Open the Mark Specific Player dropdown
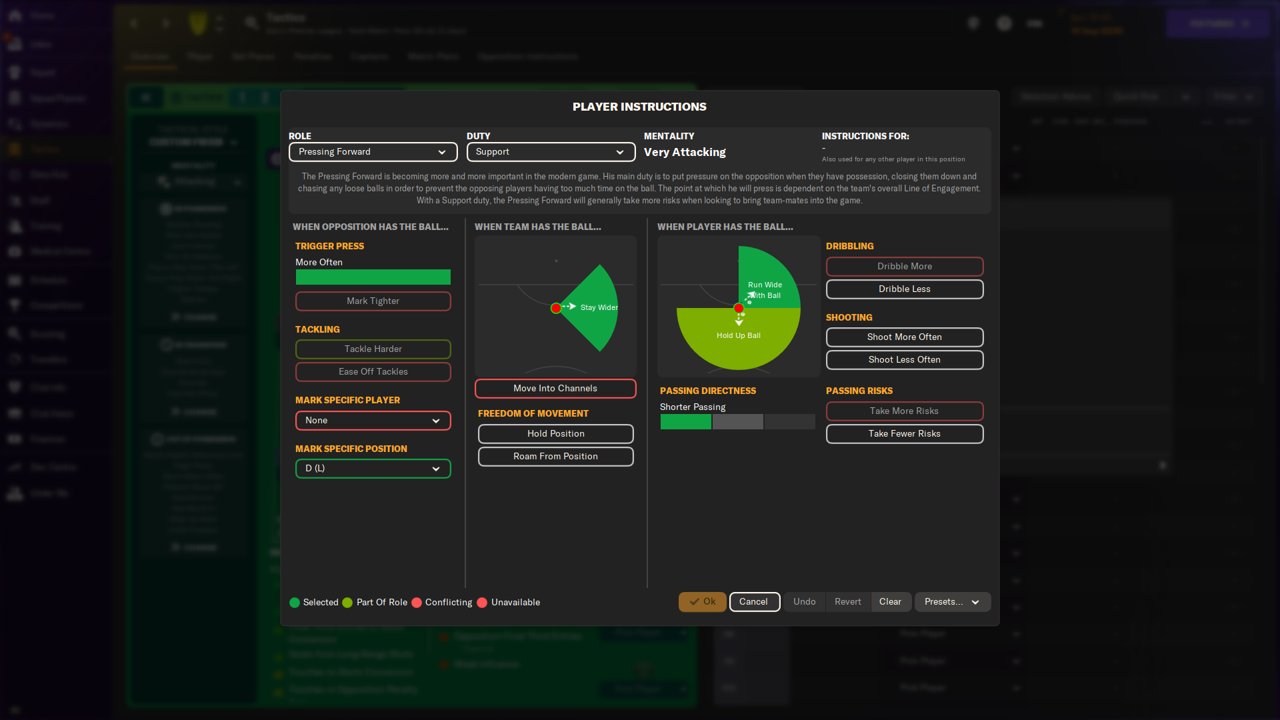 [x=373, y=420]
